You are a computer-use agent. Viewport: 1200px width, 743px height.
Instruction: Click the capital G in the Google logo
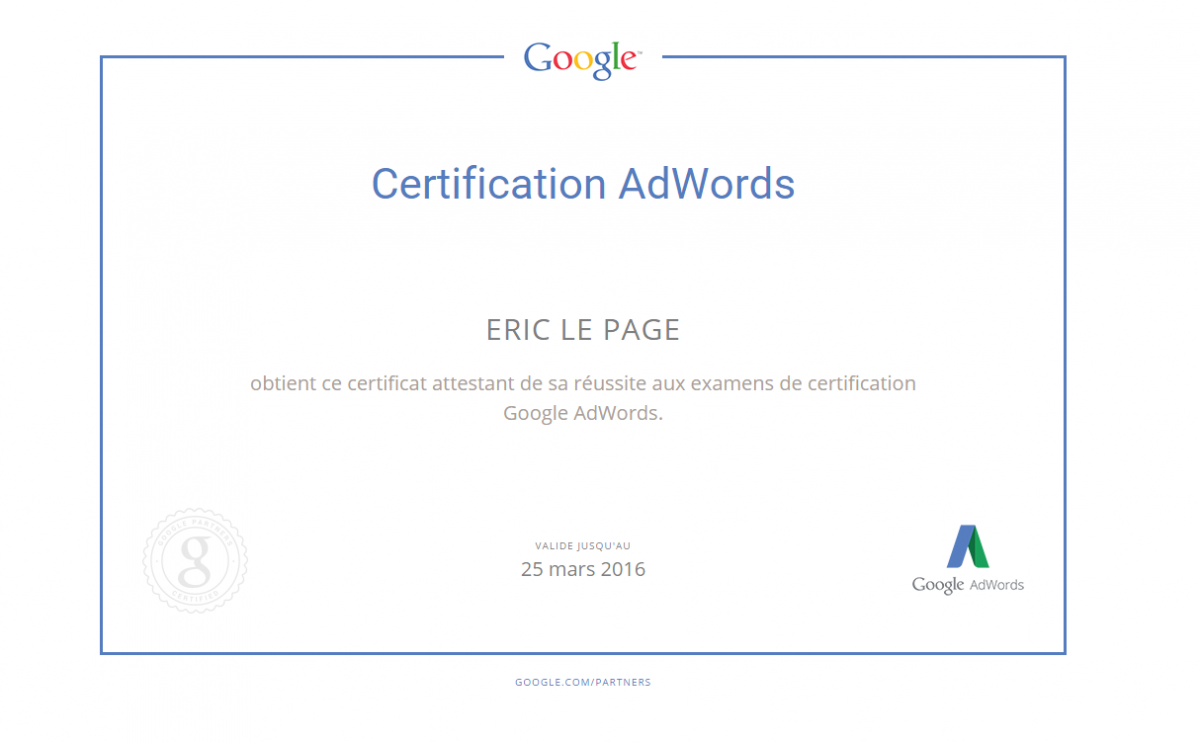pyautogui.click(x=539, y=58)
